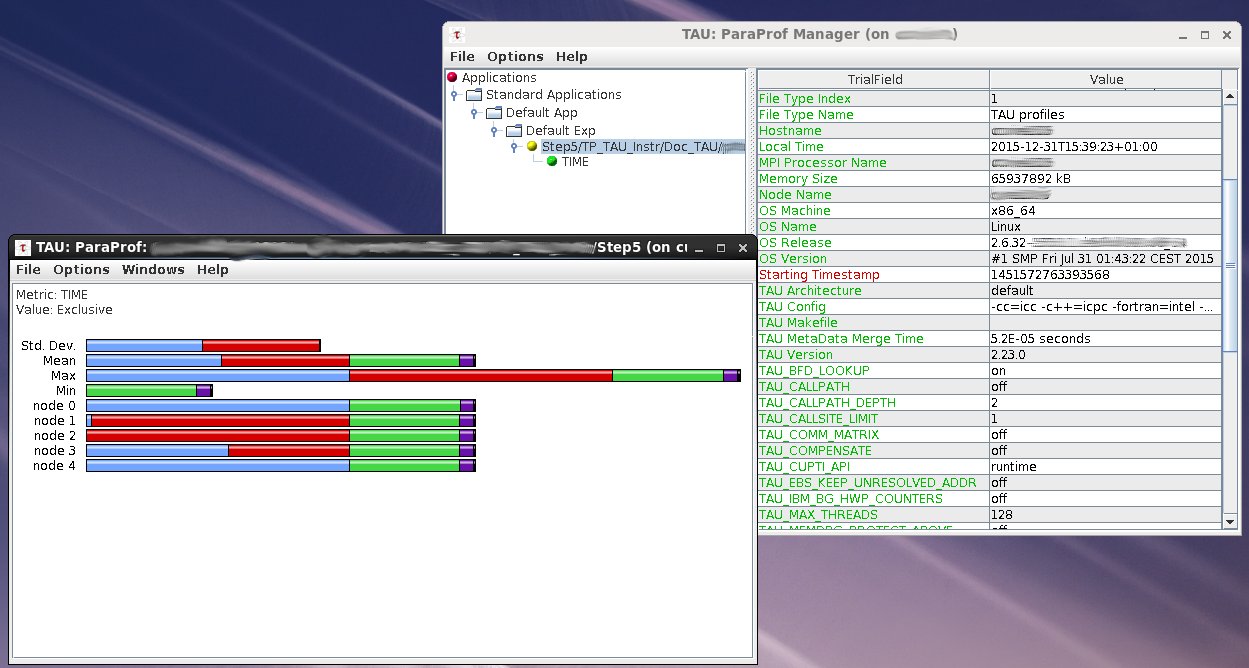
Task: Click the Default Exp folder icon
Action: (514, 131)
